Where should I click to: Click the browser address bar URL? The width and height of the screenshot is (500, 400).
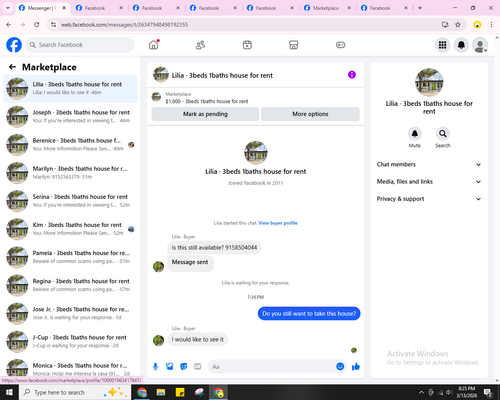click(x=124, y=25)
